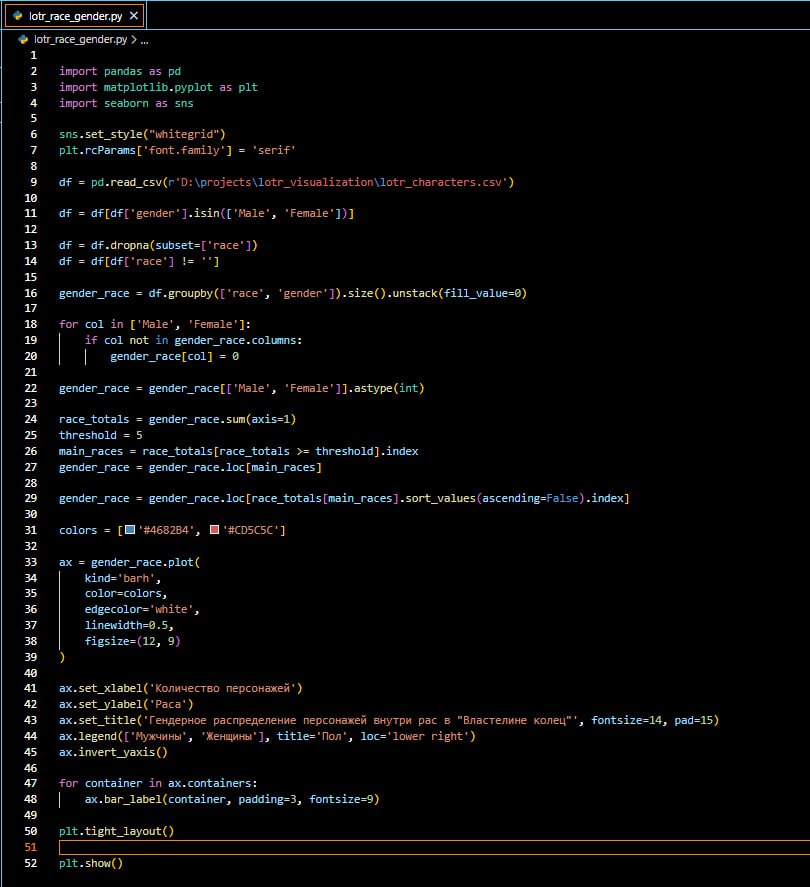Screen dimensions: 810x887
Task: Click 'set_xlabel' on line 41
Action: point(110,688)
